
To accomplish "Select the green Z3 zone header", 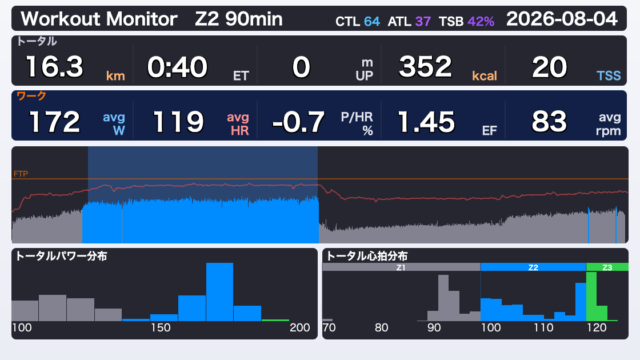I will pos(607,267).
